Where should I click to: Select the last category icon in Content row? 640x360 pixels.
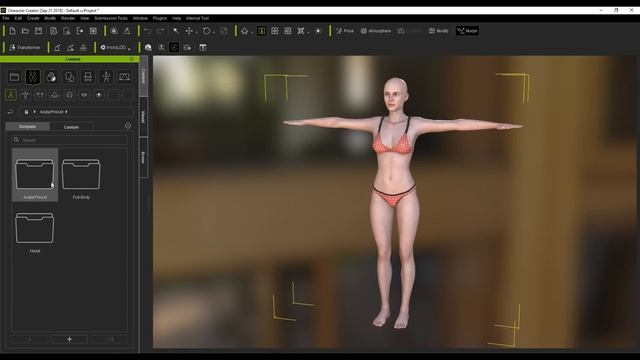[x=124, y=77]
